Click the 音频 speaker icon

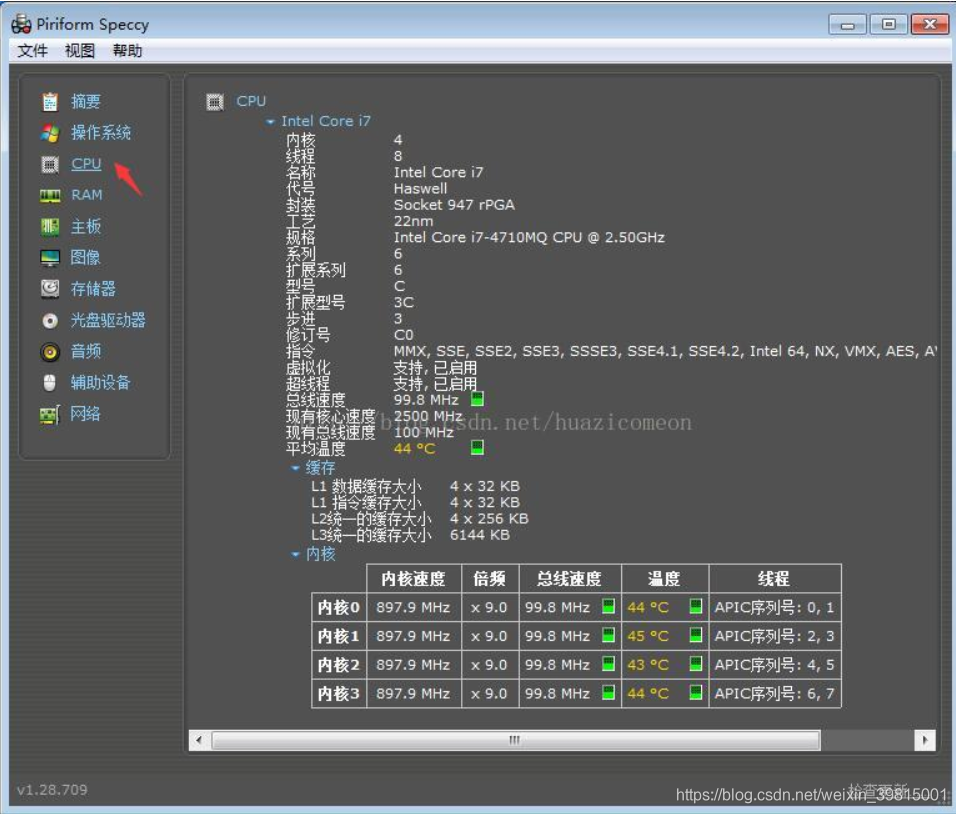point(50,352)
